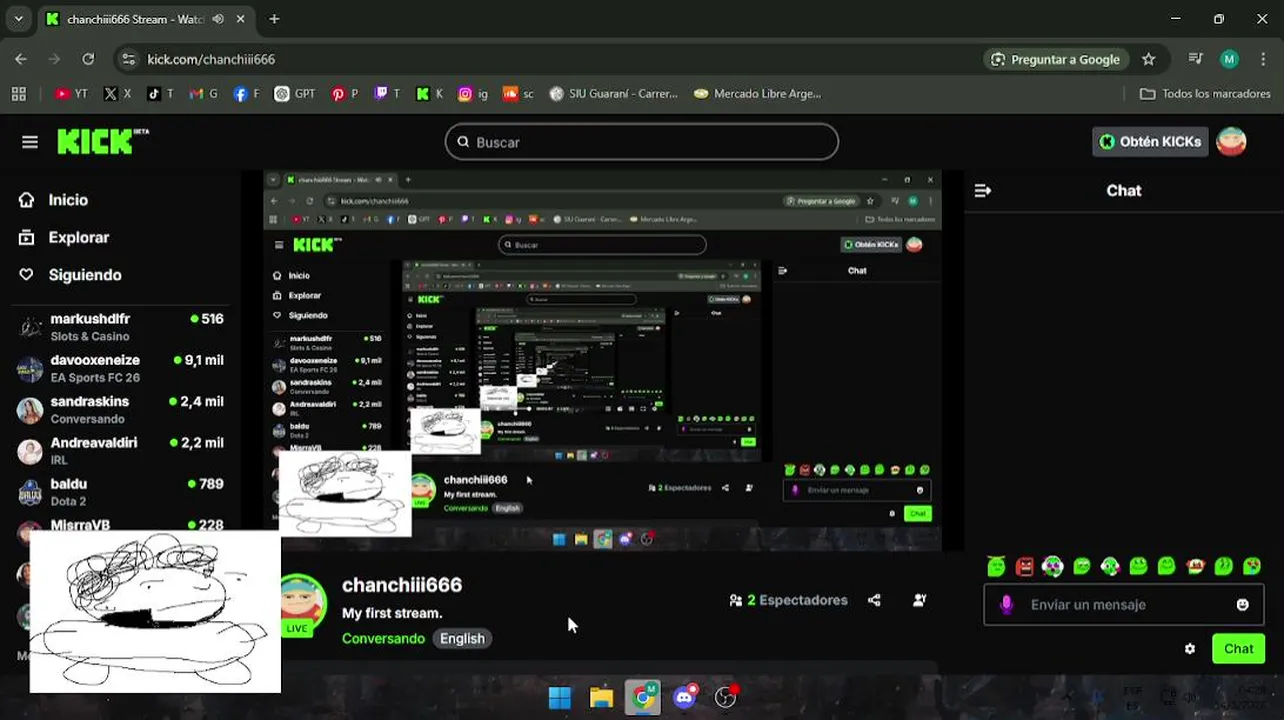Open the Facebook F bookmark
The height and width of the screenshot is (720, 1284).
point(246,94)
